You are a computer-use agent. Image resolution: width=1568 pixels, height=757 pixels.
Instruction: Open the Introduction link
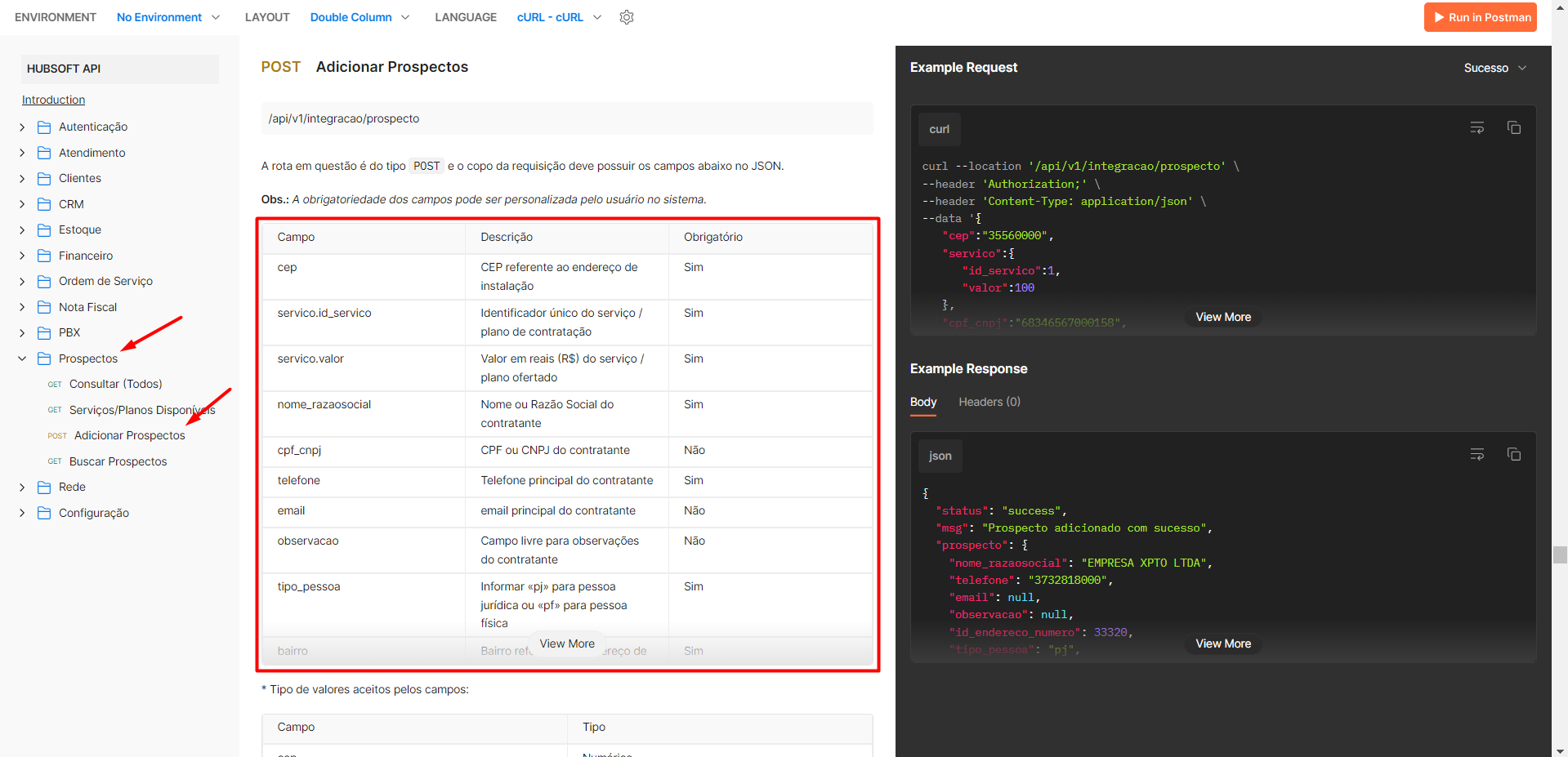coord(53,100)
